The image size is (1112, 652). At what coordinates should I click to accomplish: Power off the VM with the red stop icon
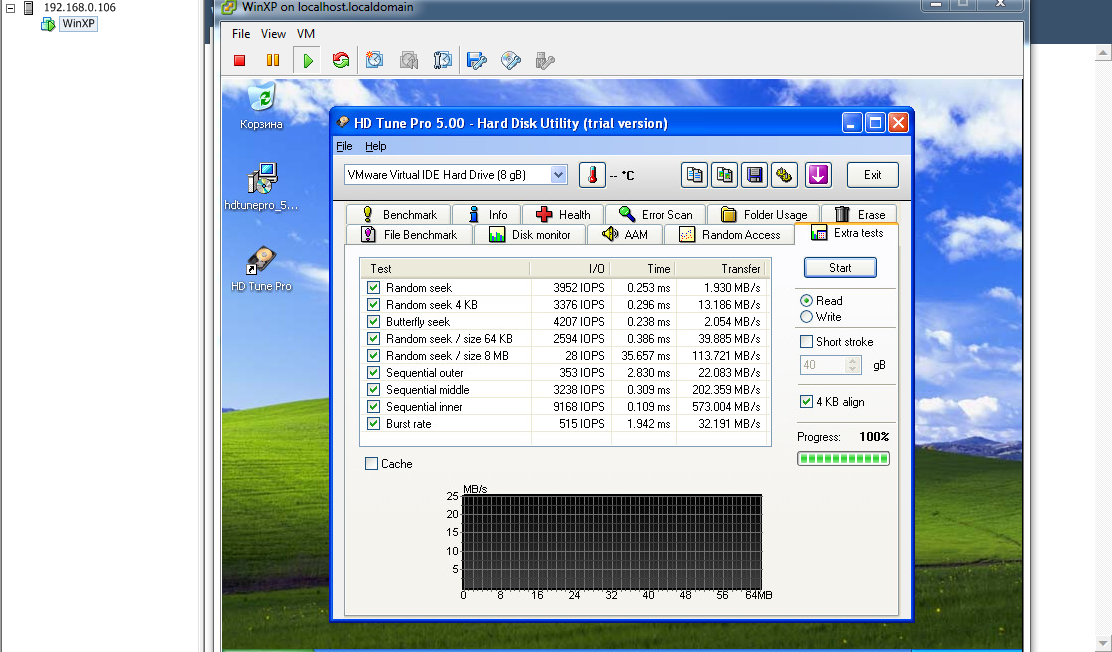(x=240, y=60)
